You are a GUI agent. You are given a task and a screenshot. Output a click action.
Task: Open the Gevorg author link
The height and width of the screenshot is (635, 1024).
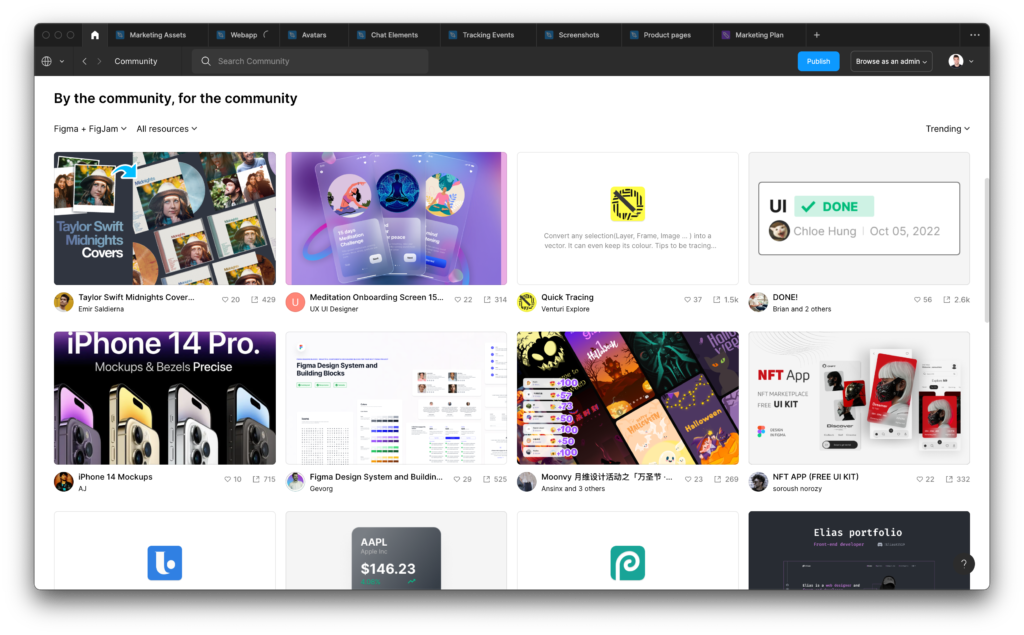pyautogui.click(x=321, y=489)
